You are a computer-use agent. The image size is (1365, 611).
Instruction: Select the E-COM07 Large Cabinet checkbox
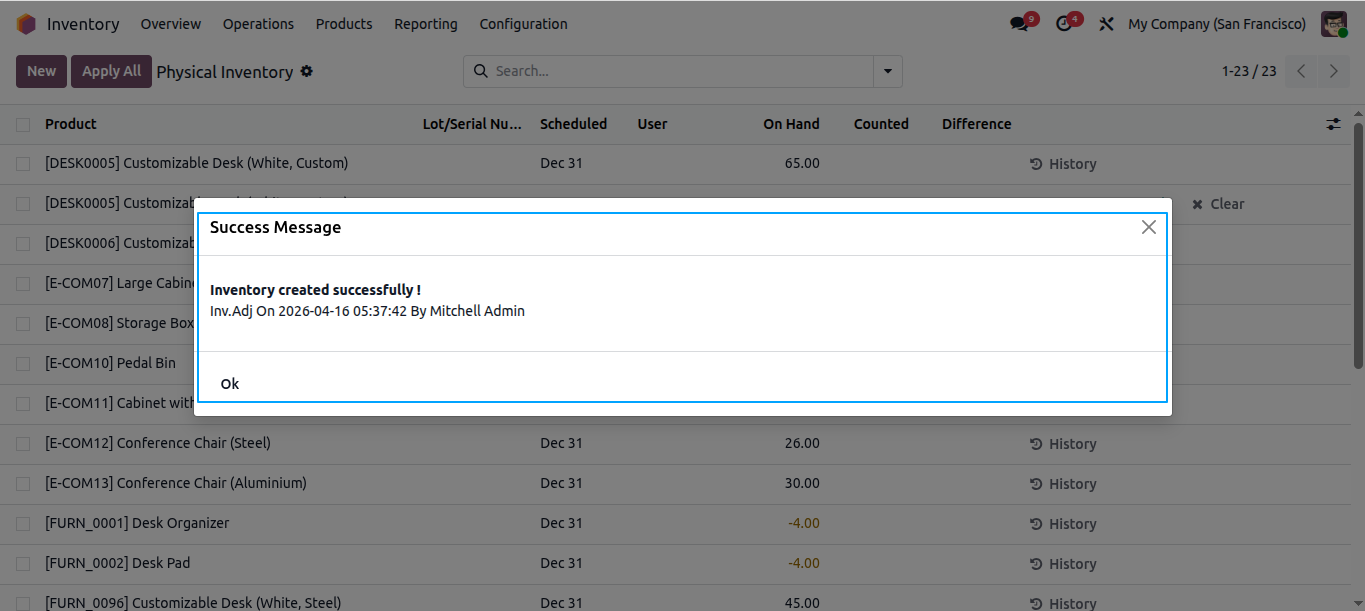coord(23,284)
